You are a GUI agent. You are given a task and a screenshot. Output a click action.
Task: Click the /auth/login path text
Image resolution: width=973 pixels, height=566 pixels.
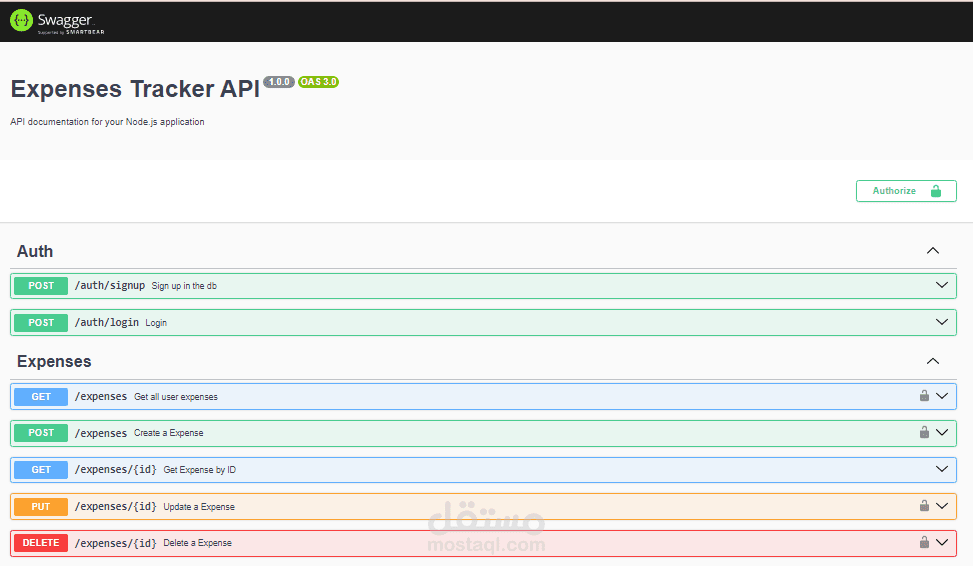(x=107, y=323)
